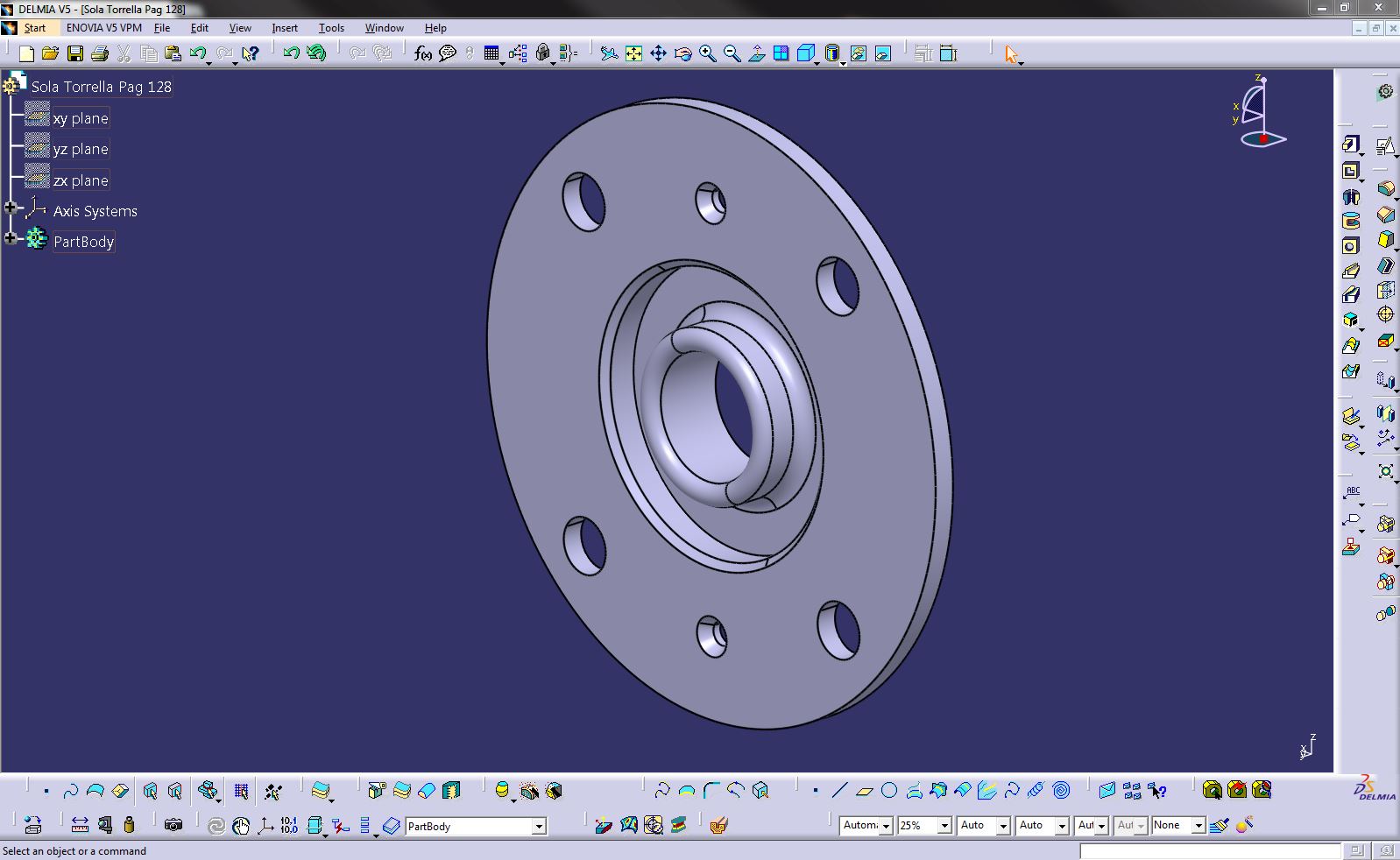The width and height of the screenshot is (1400, 860).
Task: Select the Rotate view icon
Action: pyautogui.click(x=682, y=54)
